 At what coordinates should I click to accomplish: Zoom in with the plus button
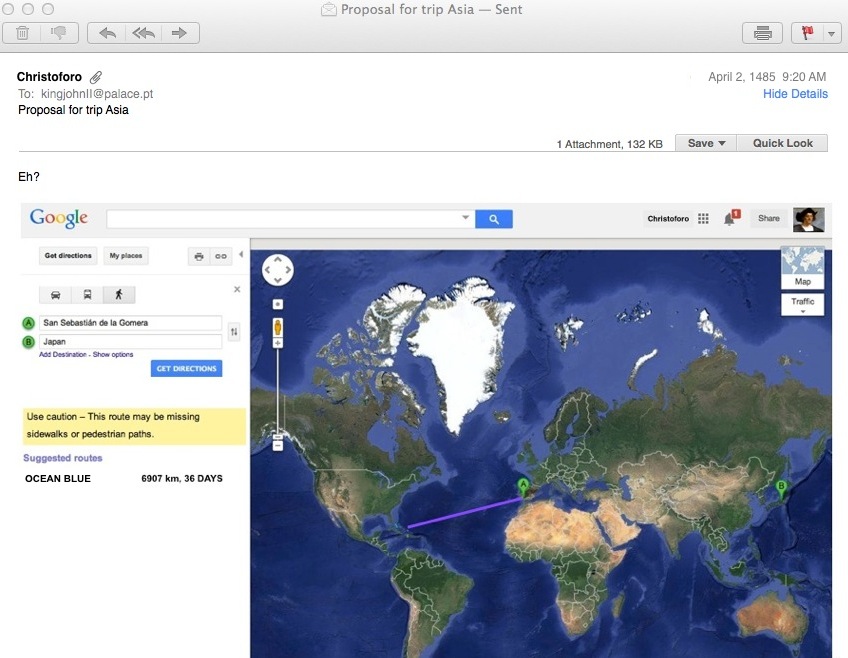point(278,343)
